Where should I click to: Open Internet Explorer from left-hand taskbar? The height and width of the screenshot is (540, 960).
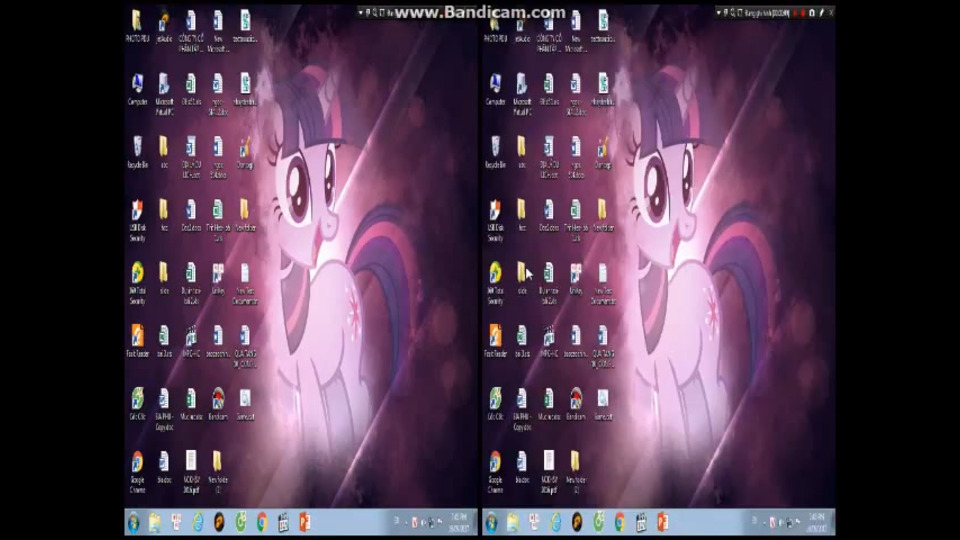[198, 522]
